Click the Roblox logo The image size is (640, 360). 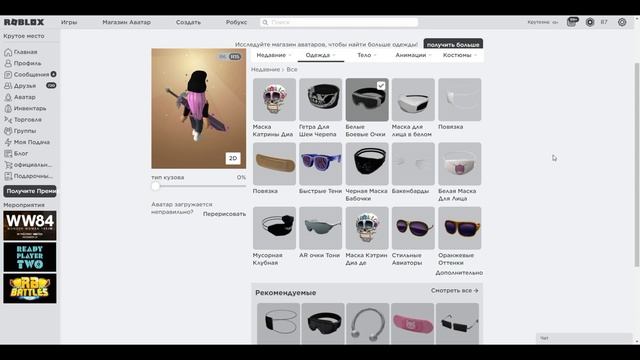pyautogui.click(x=24, y=22)
